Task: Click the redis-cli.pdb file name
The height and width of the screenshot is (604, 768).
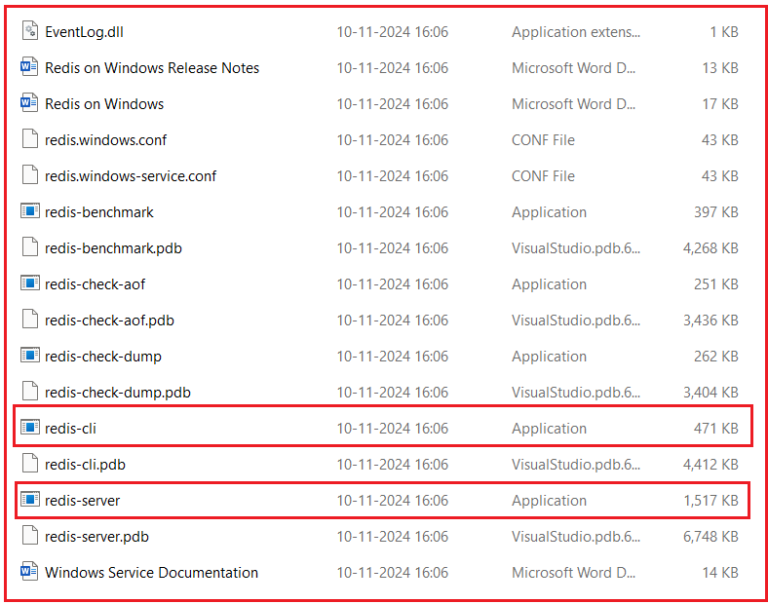Action: point(85,464)
